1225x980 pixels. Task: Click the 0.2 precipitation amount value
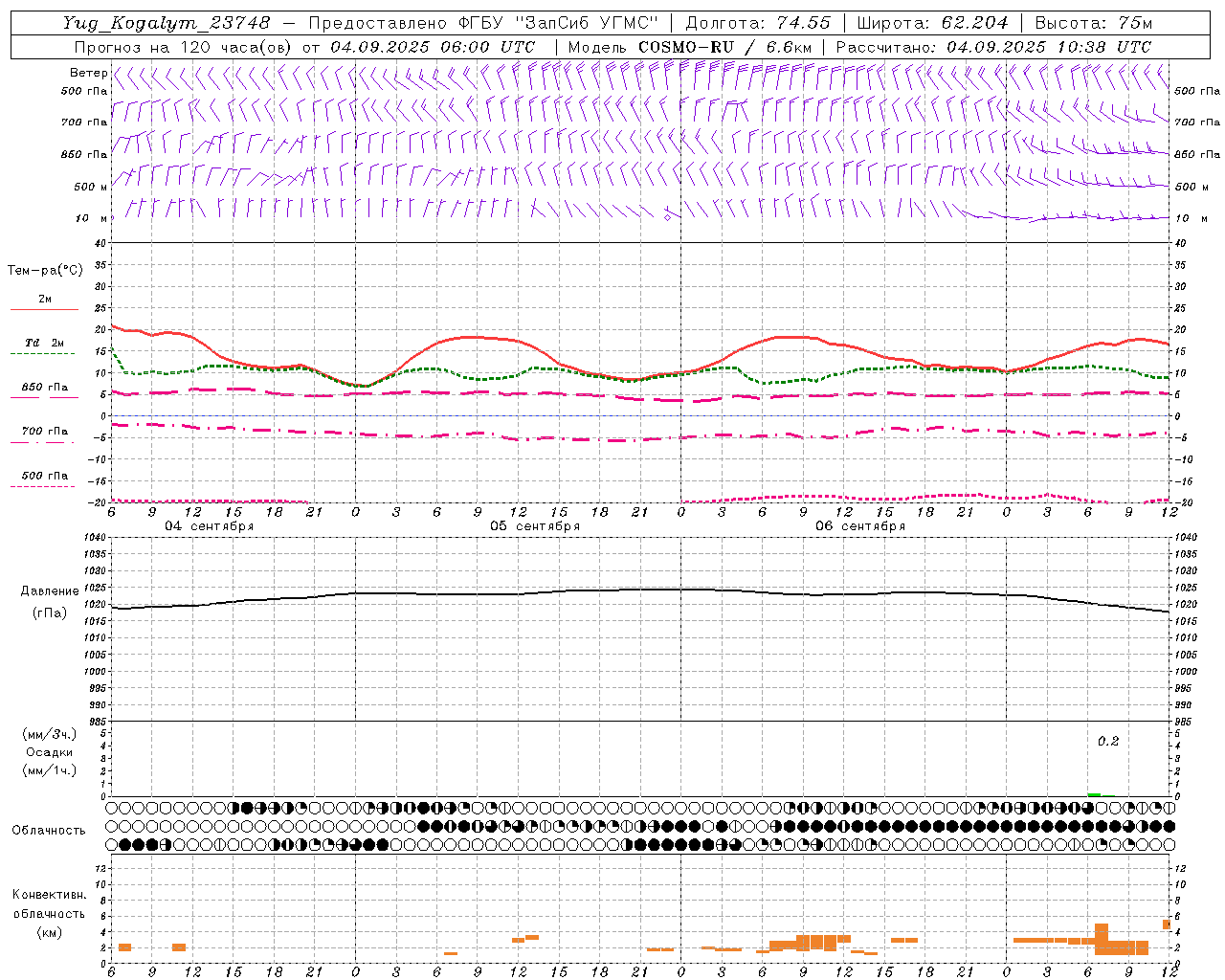[x=1108, y=742]
